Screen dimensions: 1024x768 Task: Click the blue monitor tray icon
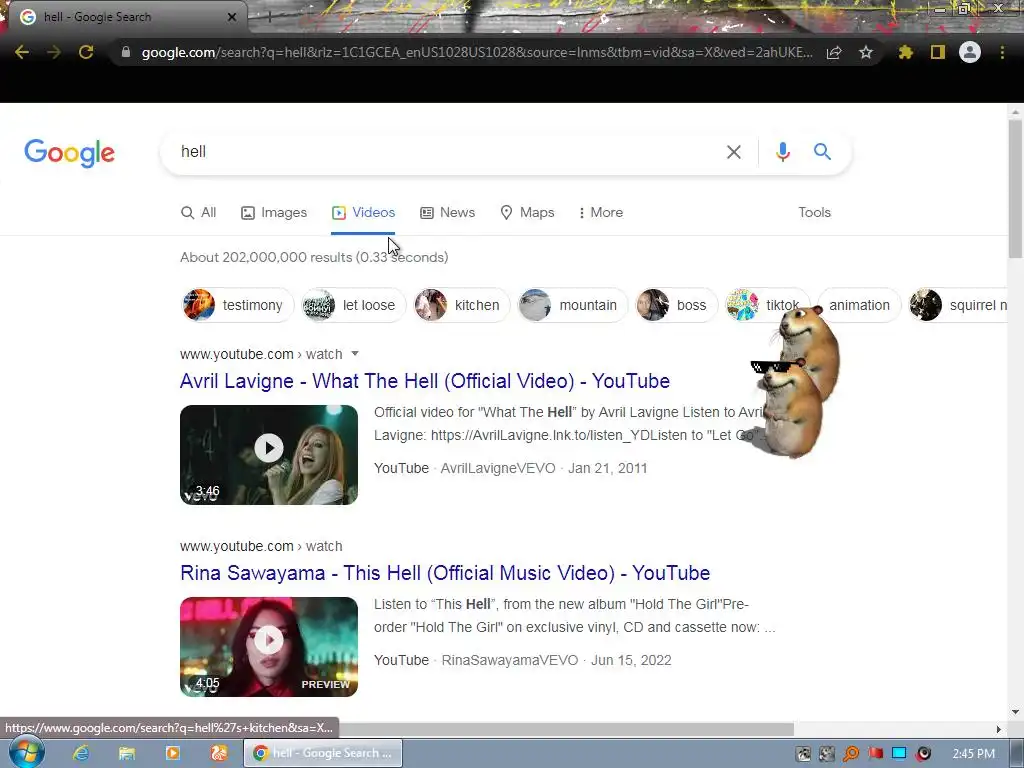point(899,754)
